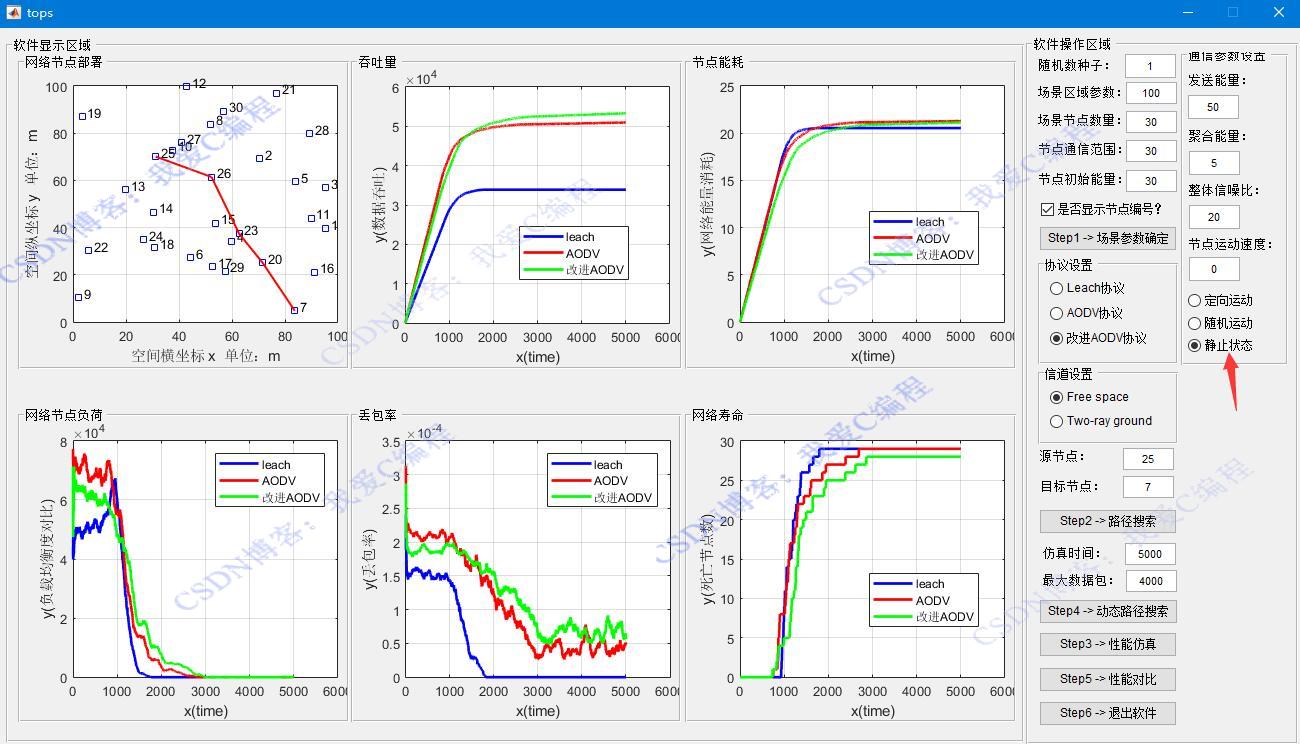Focus the 聚合能量 input field
Screen dimensions: 1300x744
[1214, 162]
